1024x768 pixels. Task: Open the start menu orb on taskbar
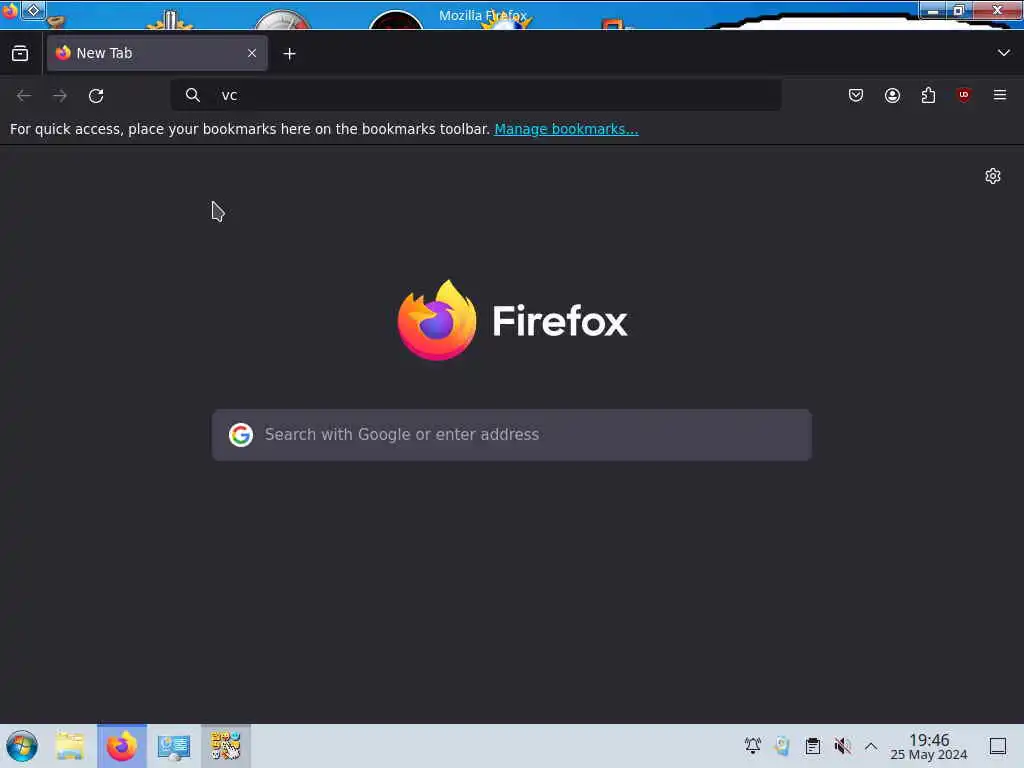click(22, 746)
